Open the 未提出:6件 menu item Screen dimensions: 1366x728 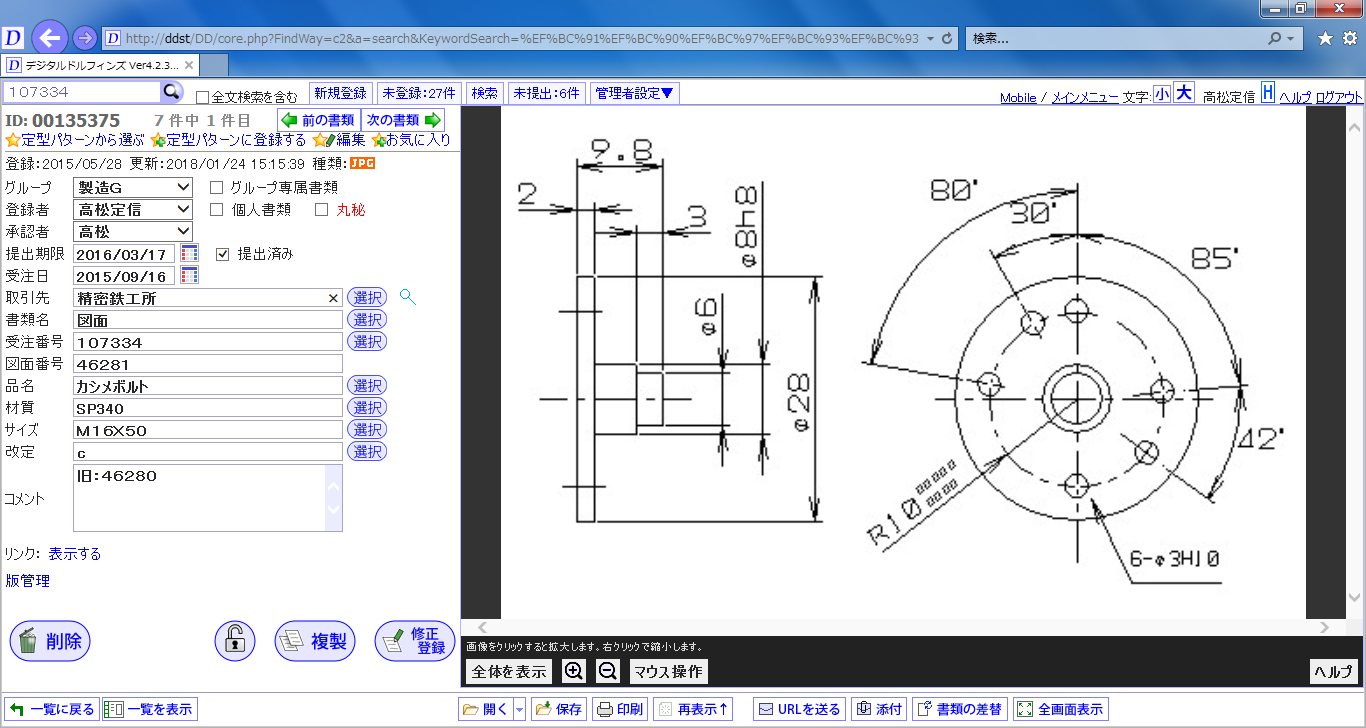[x=546, y=93]
